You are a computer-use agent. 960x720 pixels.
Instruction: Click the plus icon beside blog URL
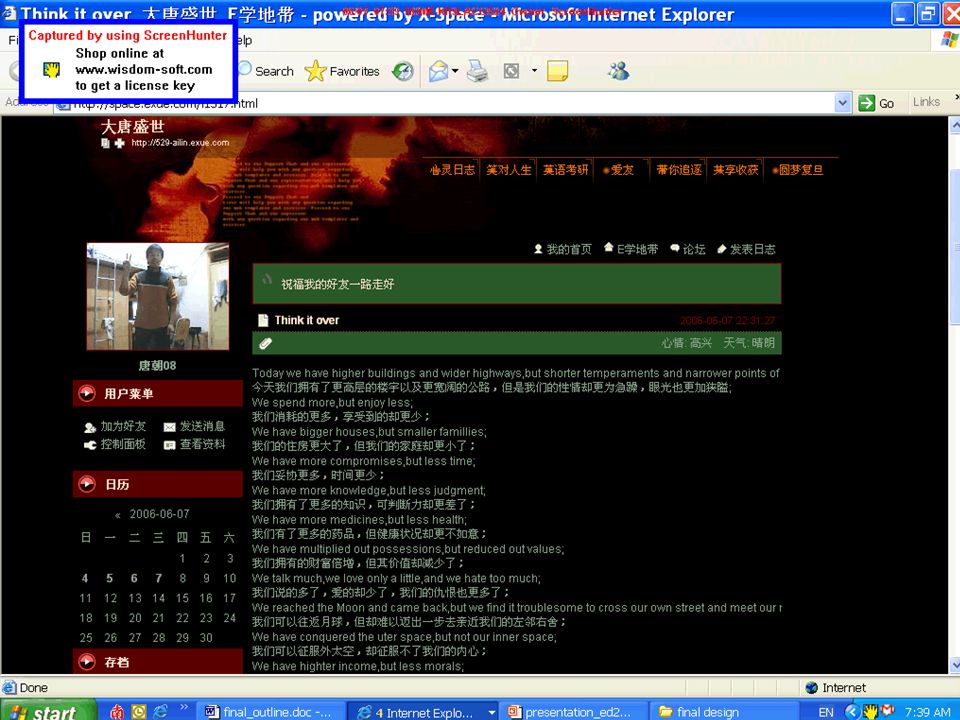tap(119, 143)
